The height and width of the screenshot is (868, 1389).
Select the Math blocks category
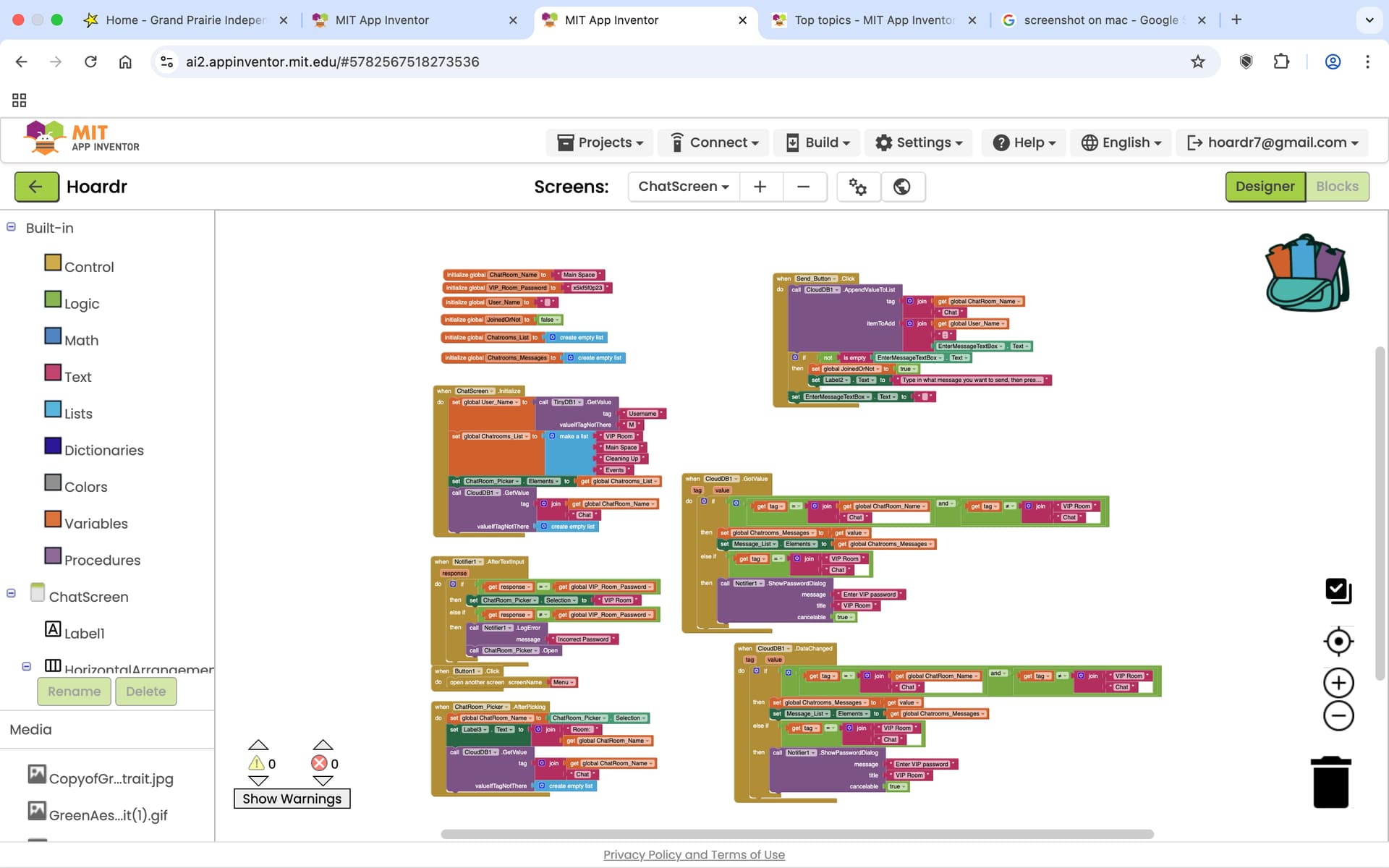(x=72, y=339)
